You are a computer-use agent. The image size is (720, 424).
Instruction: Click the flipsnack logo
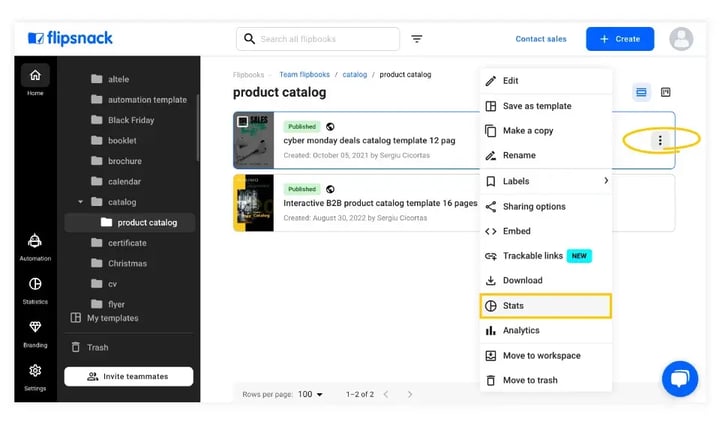[70, 38]
